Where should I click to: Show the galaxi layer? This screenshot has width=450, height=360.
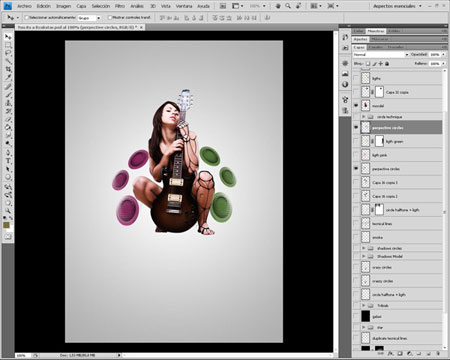pos(356,316)
